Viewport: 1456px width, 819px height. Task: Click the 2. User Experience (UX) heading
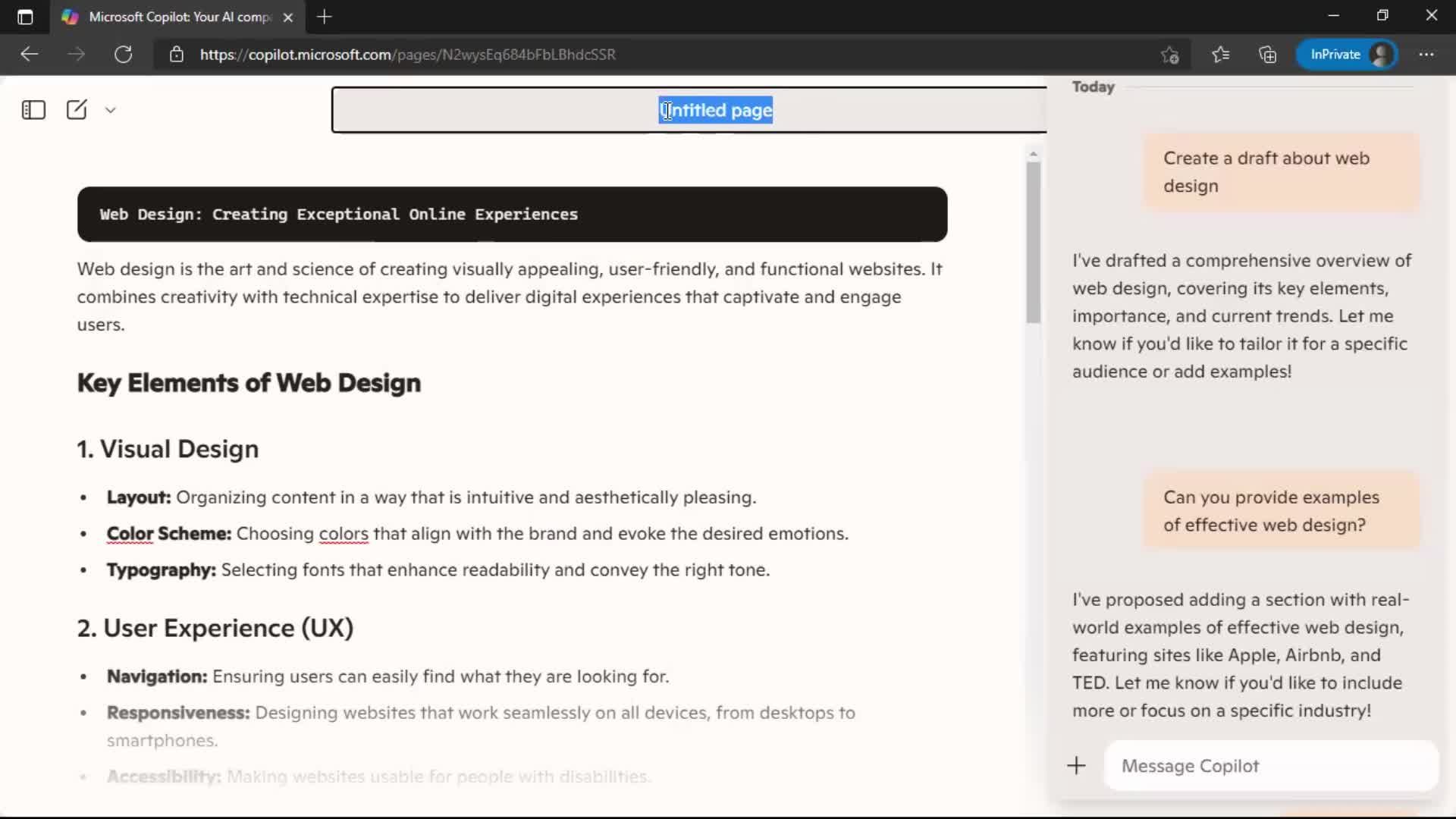[x=215, y=628]
